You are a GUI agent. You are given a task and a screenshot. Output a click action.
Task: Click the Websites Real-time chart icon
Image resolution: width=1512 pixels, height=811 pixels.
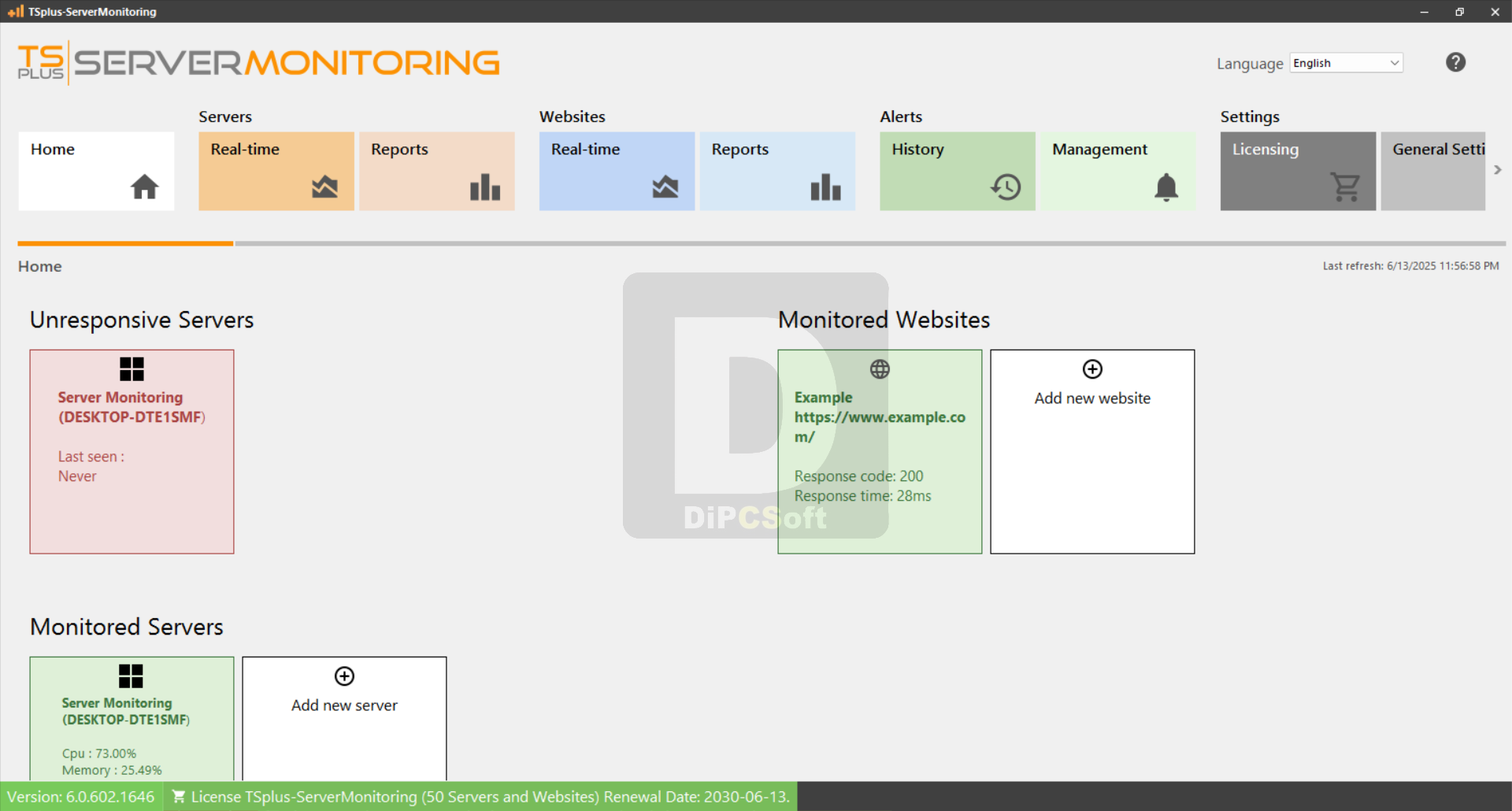tap(665, 187)
